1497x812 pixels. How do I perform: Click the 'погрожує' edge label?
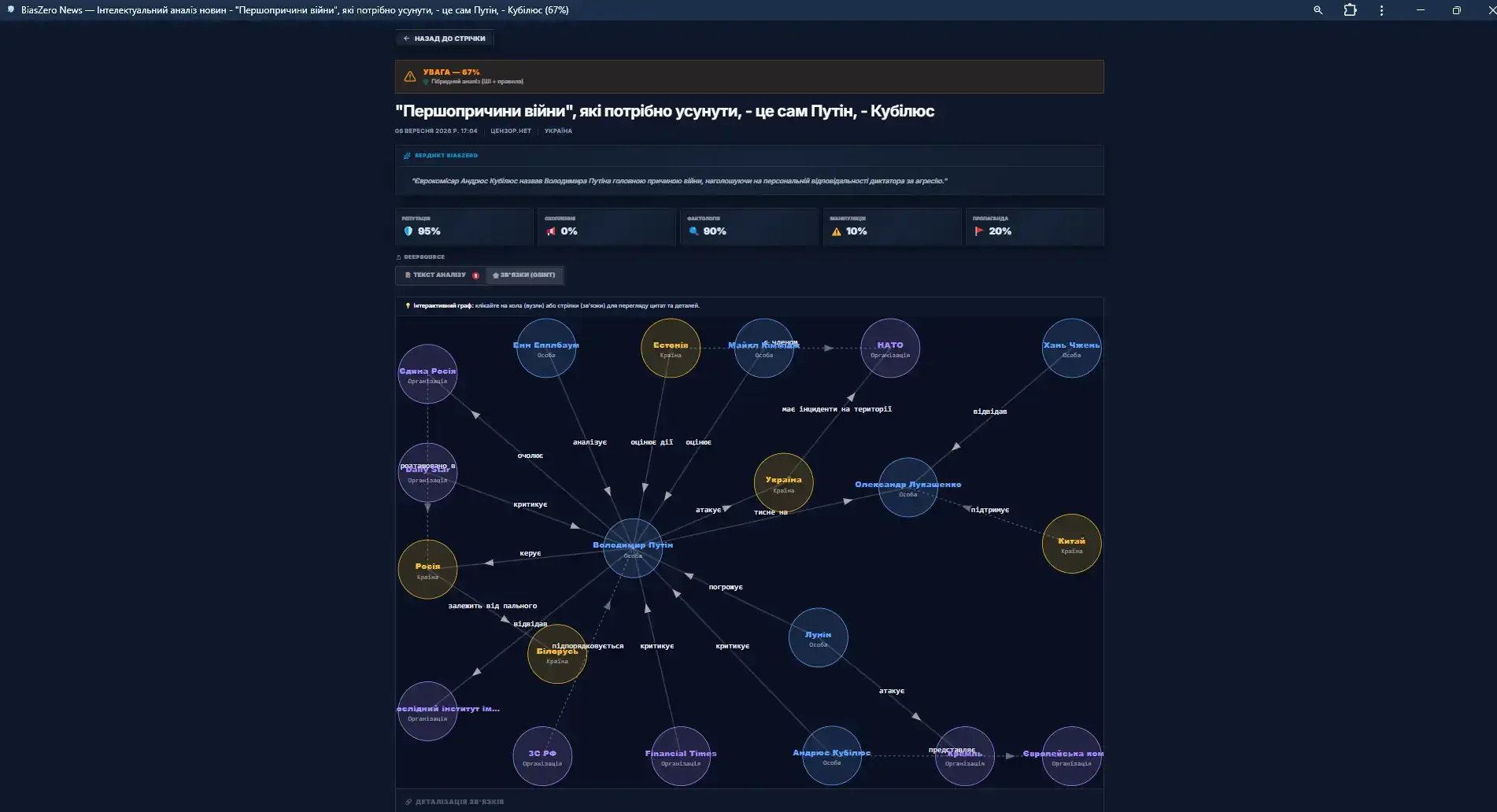[x=726, y=587]
